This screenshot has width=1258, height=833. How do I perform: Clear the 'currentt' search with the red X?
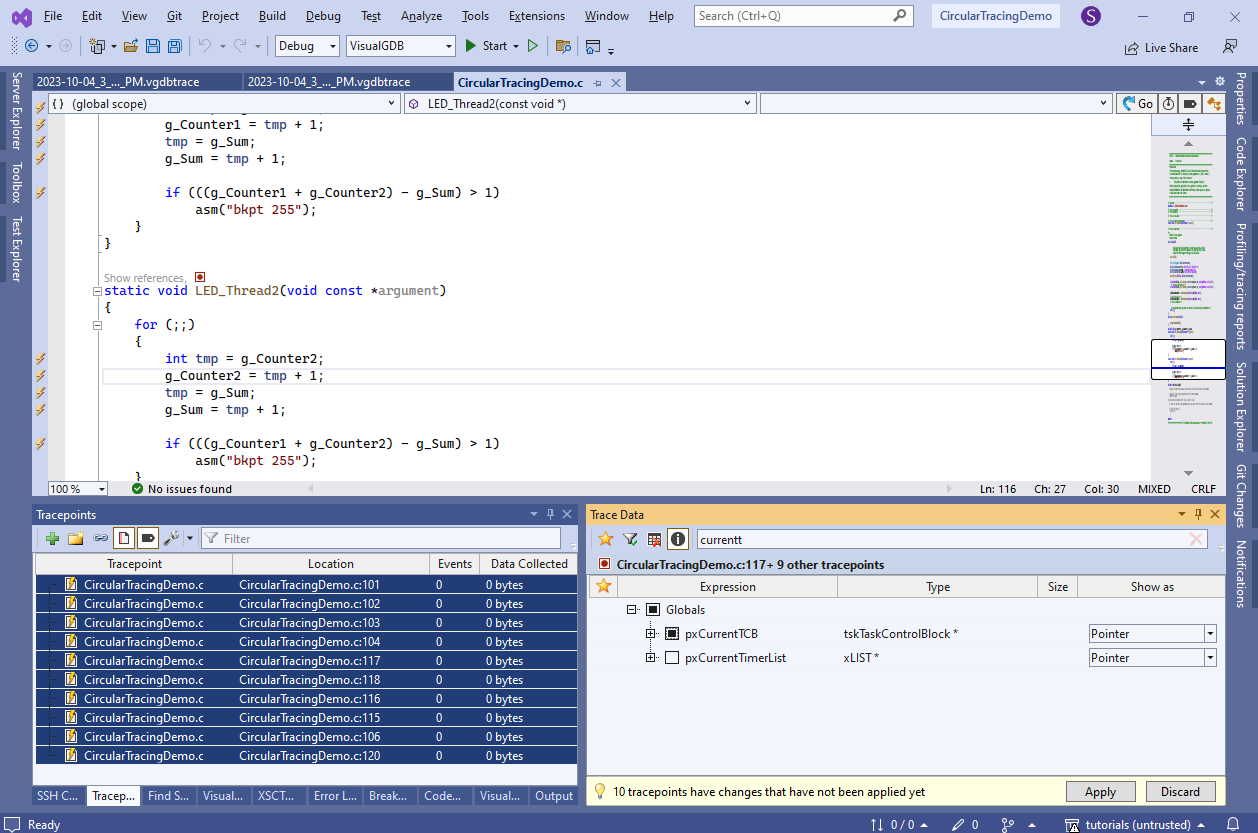pos(1196,539)
